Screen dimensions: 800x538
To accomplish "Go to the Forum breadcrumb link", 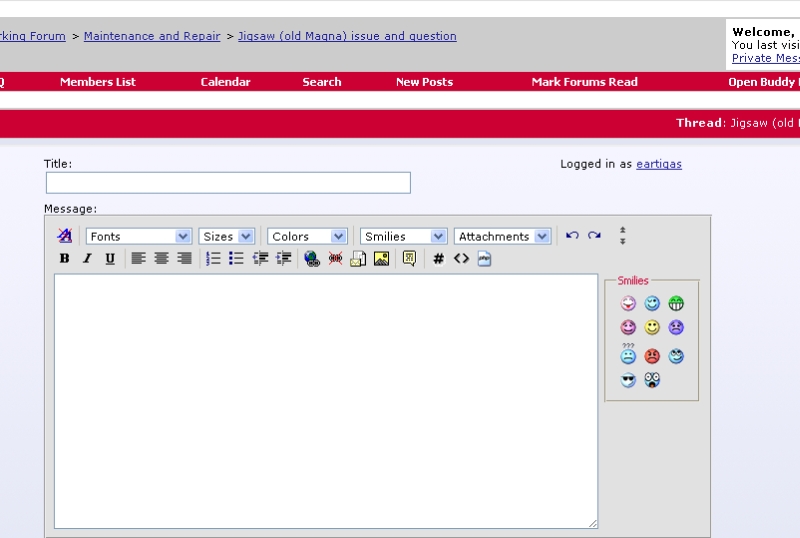I will (33, 36).
